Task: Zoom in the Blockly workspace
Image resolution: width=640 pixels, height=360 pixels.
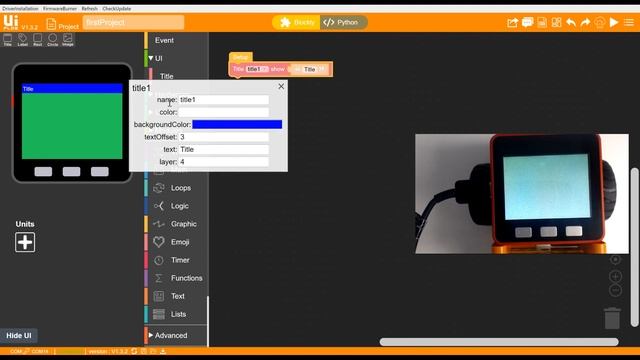Action: coord(616,276)
